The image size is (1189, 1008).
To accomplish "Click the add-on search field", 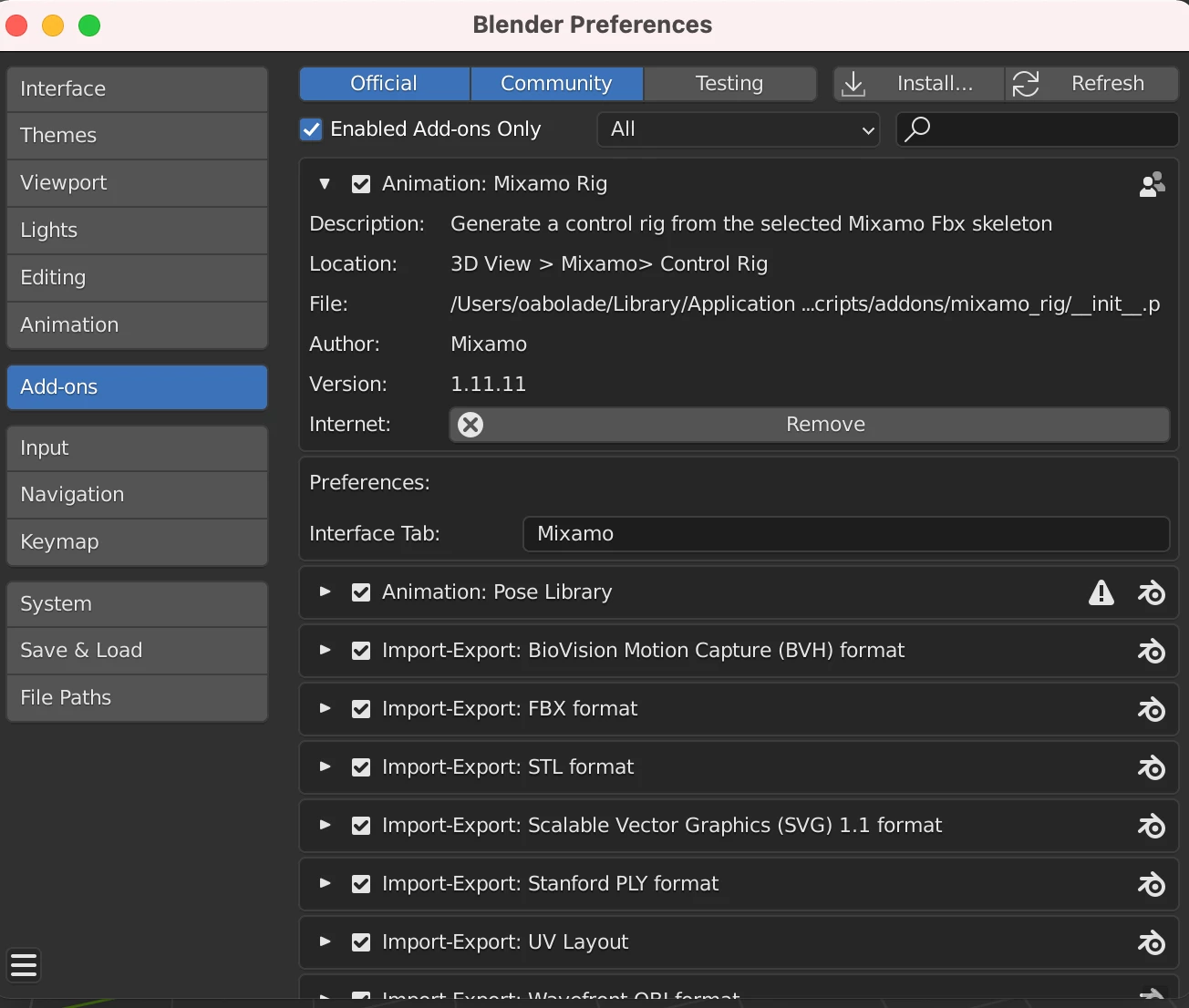I will pyautogui.click(x=1038, y=129).
